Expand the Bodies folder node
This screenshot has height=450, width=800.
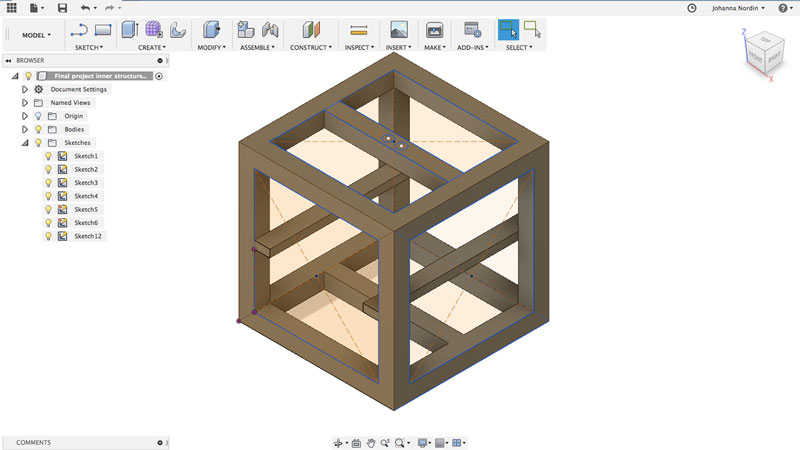[x=24, y=129]
